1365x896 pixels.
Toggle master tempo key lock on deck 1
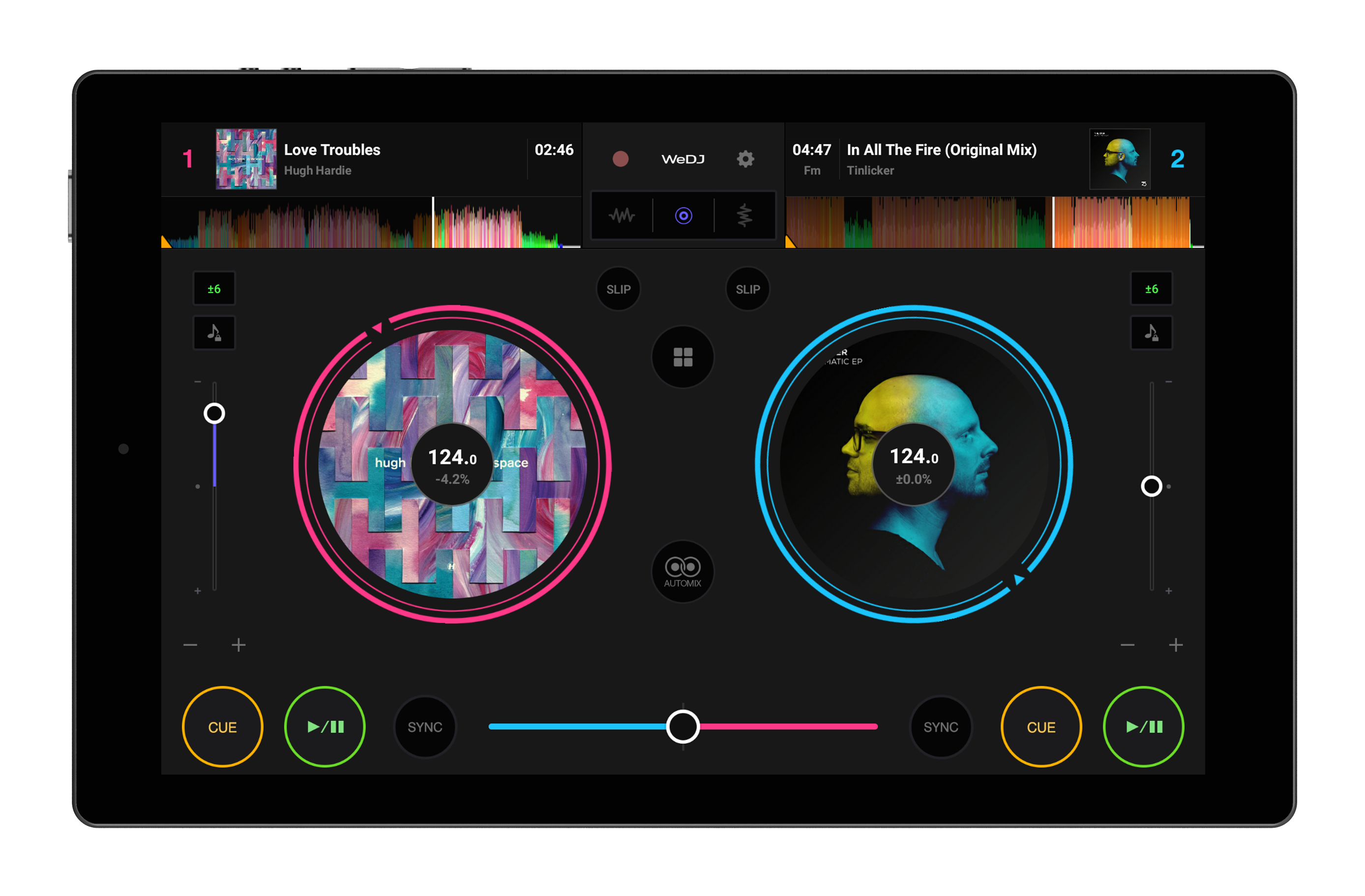[x=214, y=332]
